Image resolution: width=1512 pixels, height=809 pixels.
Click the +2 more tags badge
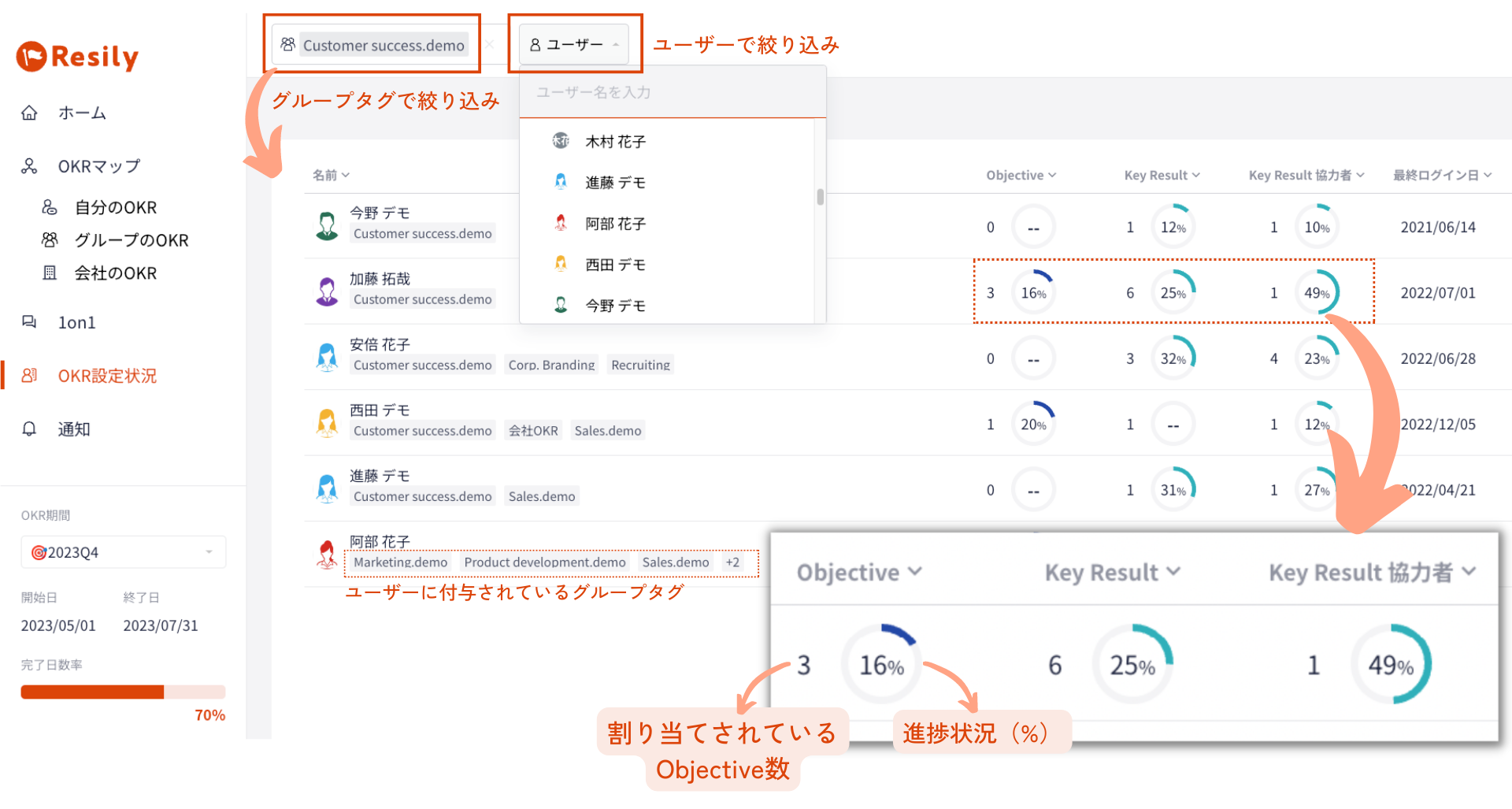732,562
